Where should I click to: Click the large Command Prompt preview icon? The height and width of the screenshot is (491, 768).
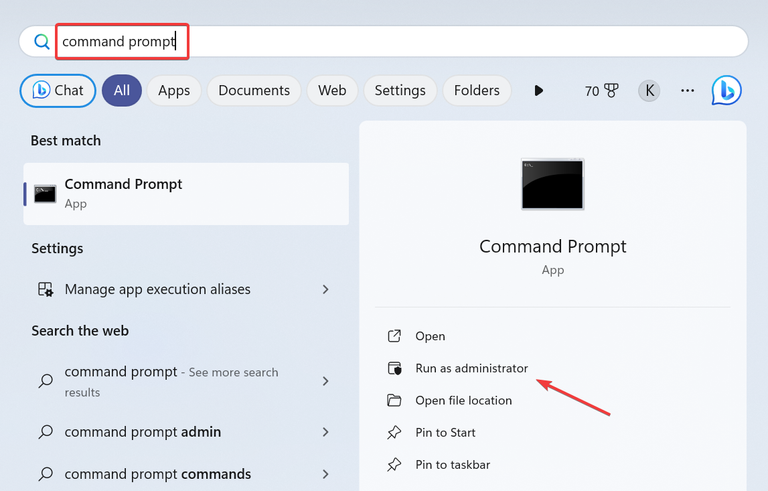coord(552,184)
